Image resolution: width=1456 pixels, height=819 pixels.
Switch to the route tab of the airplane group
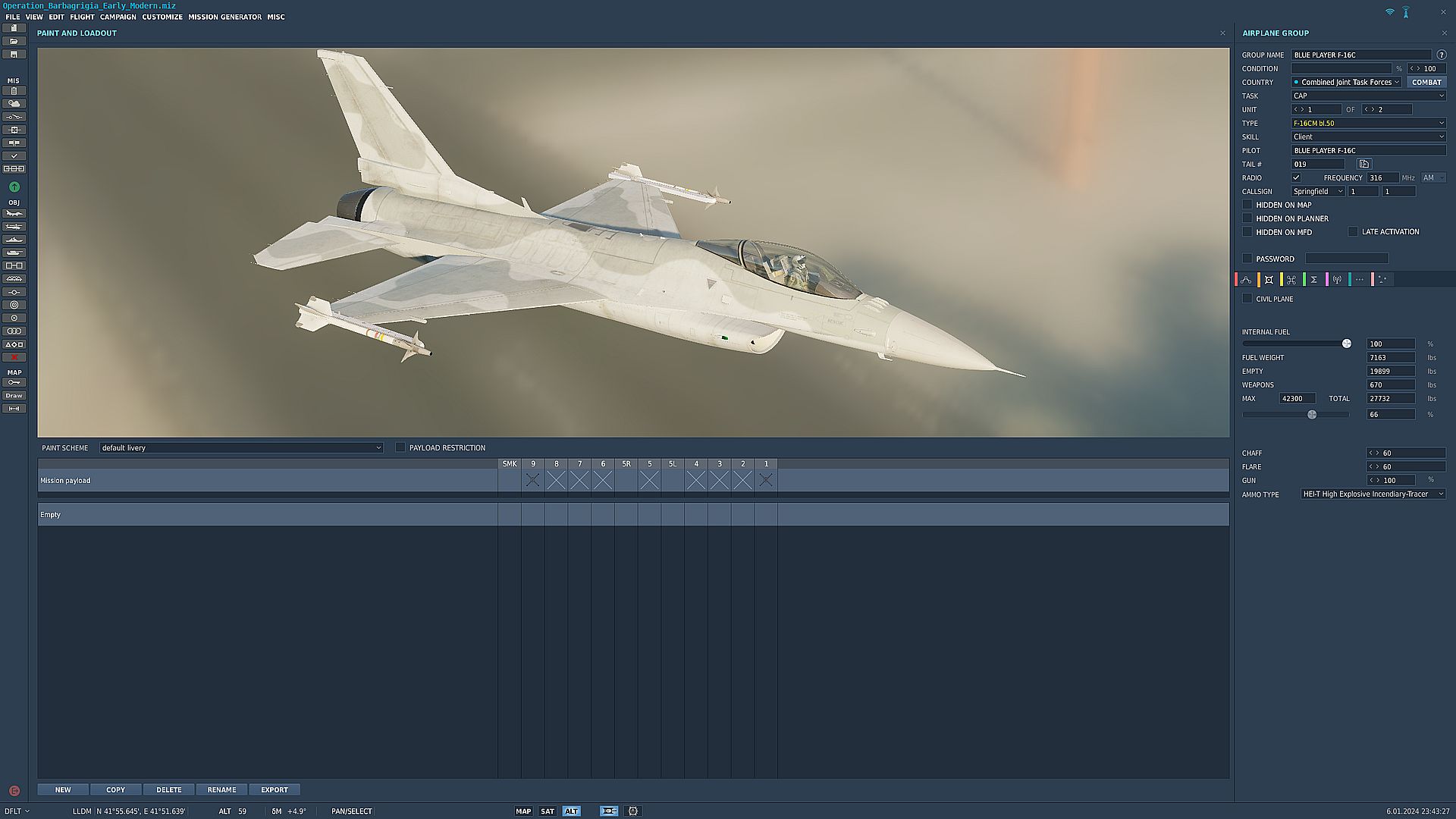coord(1246,279)
